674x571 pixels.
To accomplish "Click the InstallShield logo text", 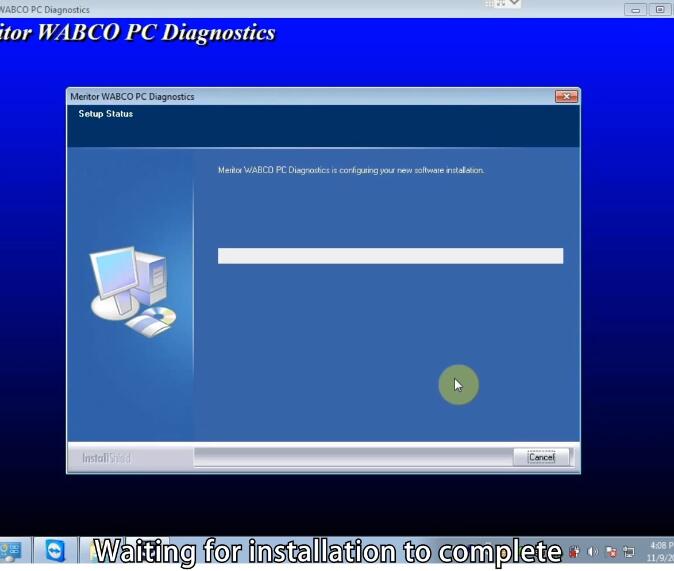I will point(106,458).
